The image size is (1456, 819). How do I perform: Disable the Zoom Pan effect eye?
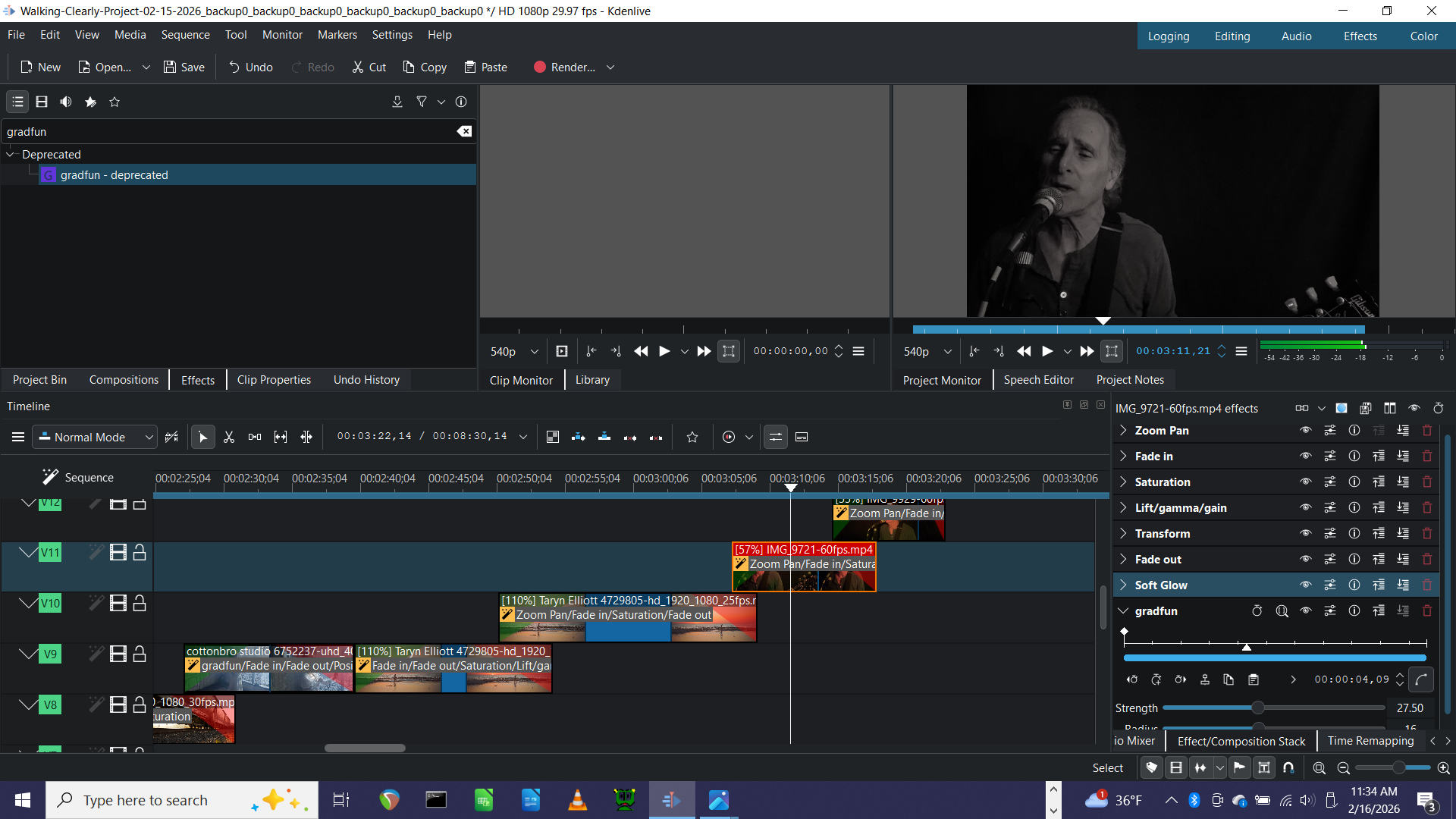(x=1305, y=431)
